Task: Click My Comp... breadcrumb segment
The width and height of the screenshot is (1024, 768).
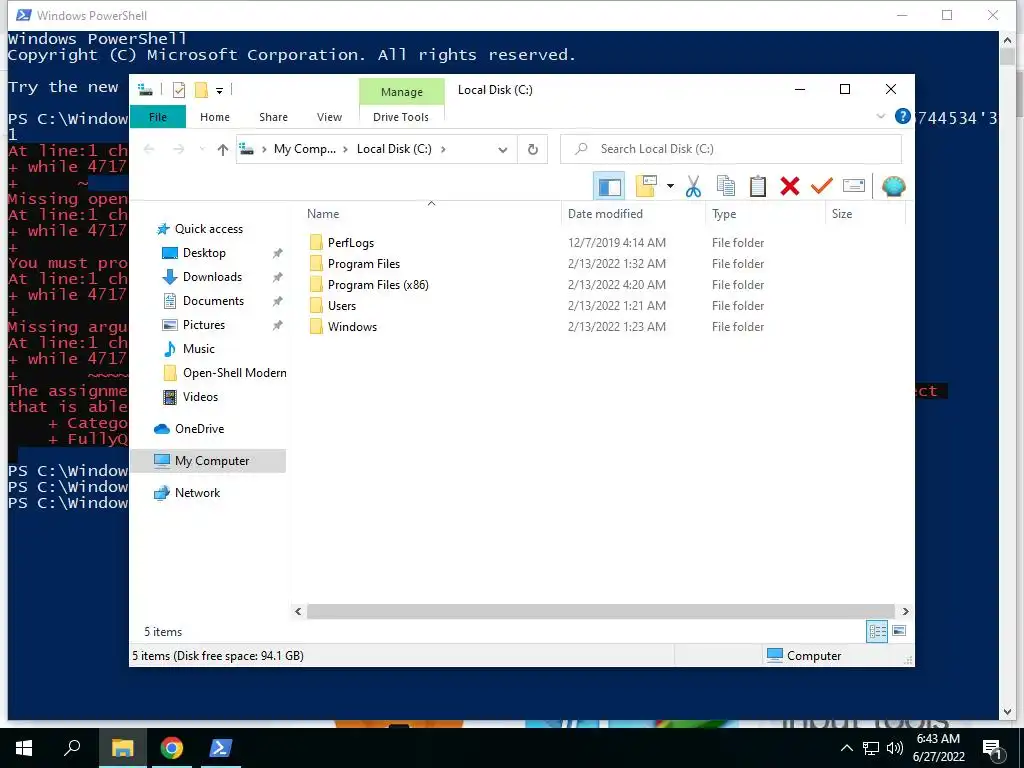Action: pos(305,149)
